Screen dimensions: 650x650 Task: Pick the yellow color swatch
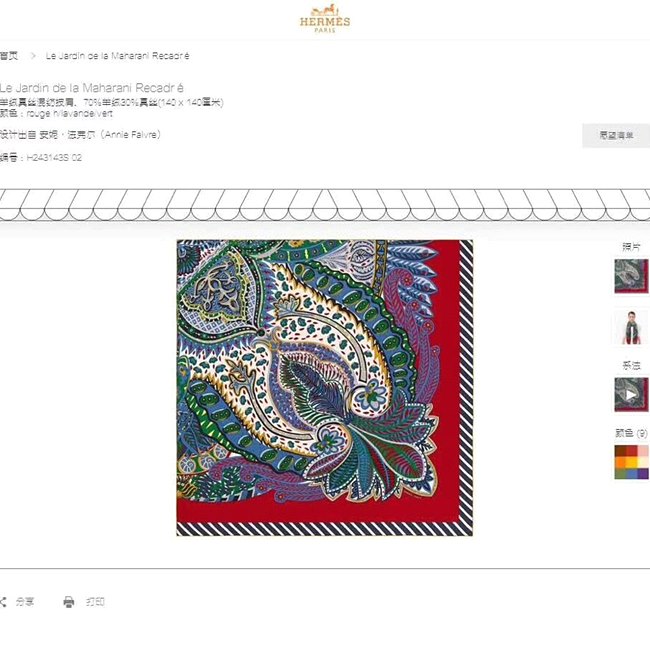[x=631, y=462]
